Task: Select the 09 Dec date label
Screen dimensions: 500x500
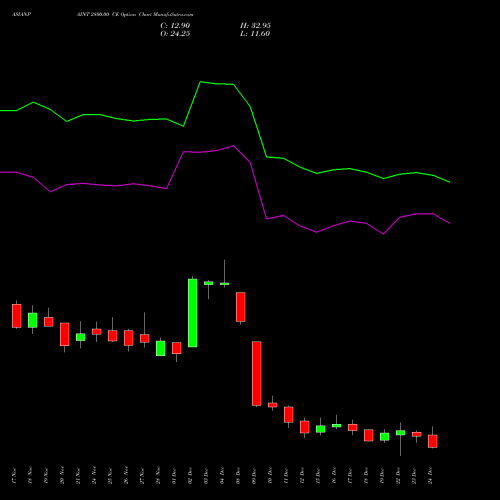Action: (254, 476)
